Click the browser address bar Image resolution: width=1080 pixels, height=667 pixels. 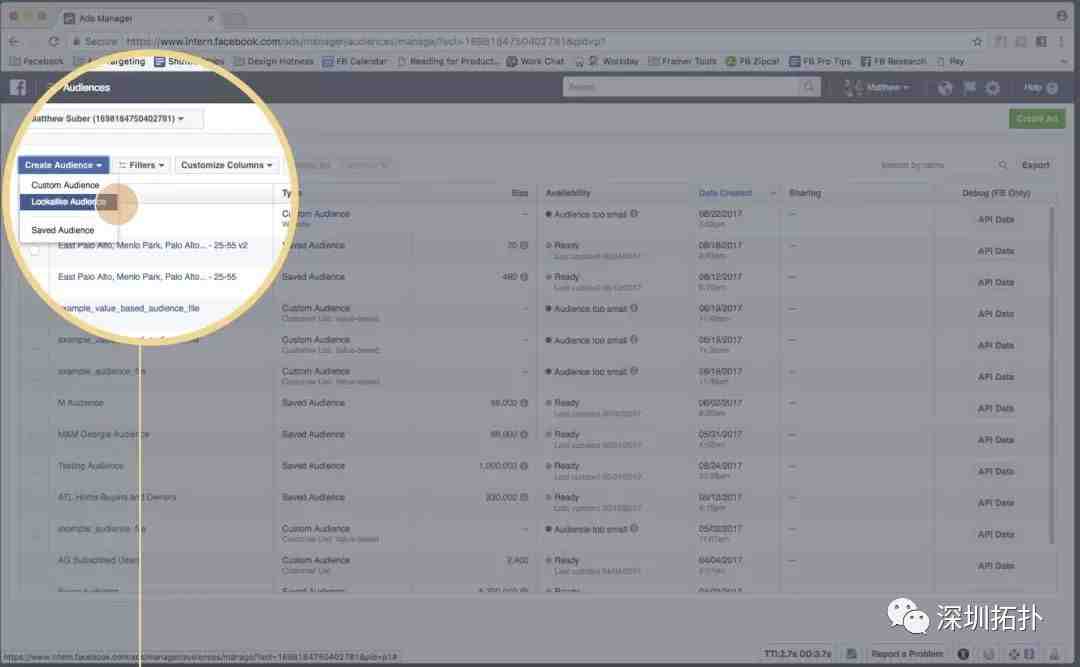517,41
